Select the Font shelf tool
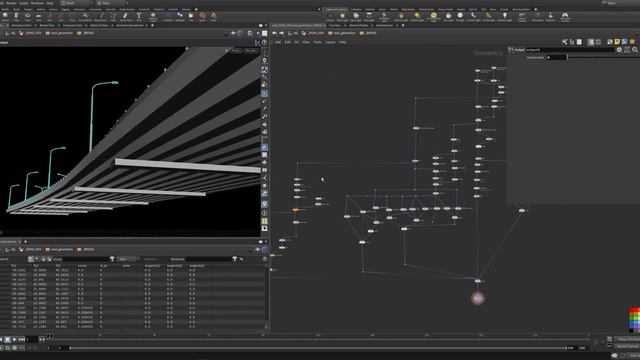Image resolution: width=640 pixels, height=360 pixels. (x=139, y=16)
